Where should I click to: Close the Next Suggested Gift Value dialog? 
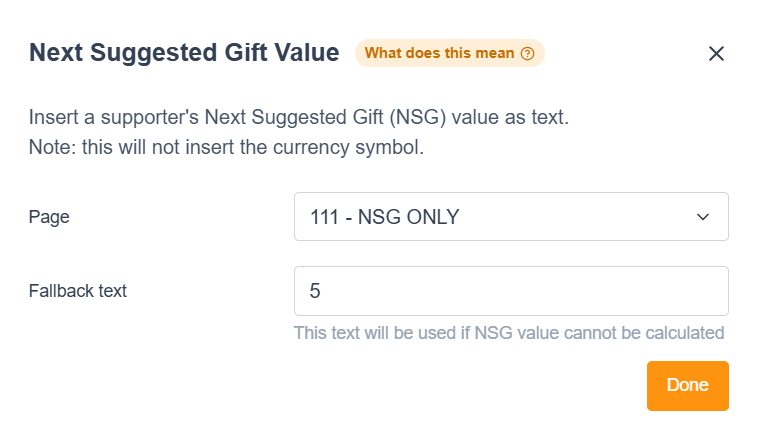pyautogui.click(x=716, y=54)
